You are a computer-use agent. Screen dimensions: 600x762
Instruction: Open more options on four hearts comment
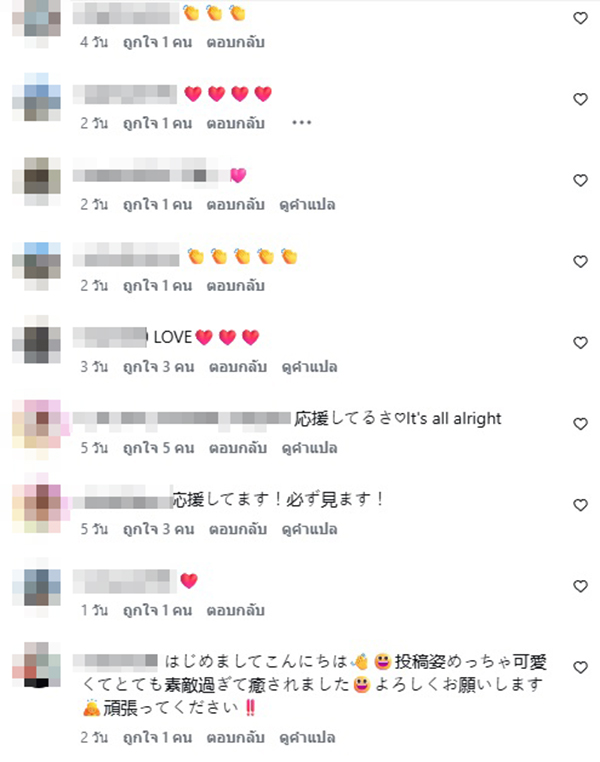click(301, 123)
